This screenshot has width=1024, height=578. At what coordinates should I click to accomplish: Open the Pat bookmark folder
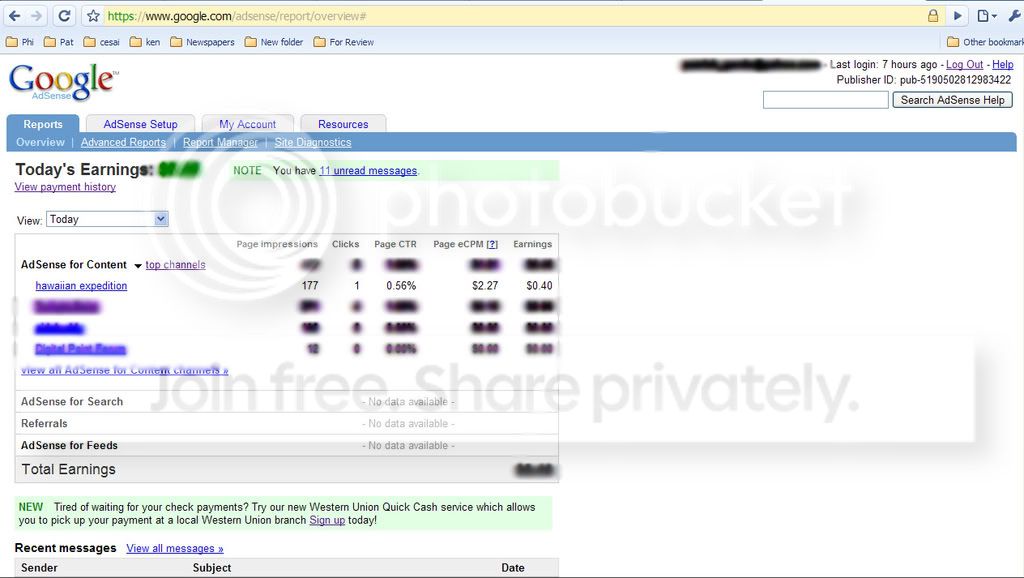click(x=59, y=42)
